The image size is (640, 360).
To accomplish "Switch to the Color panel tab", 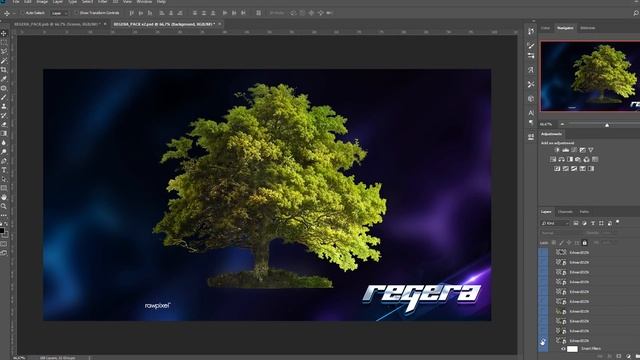I will point(546,28).
